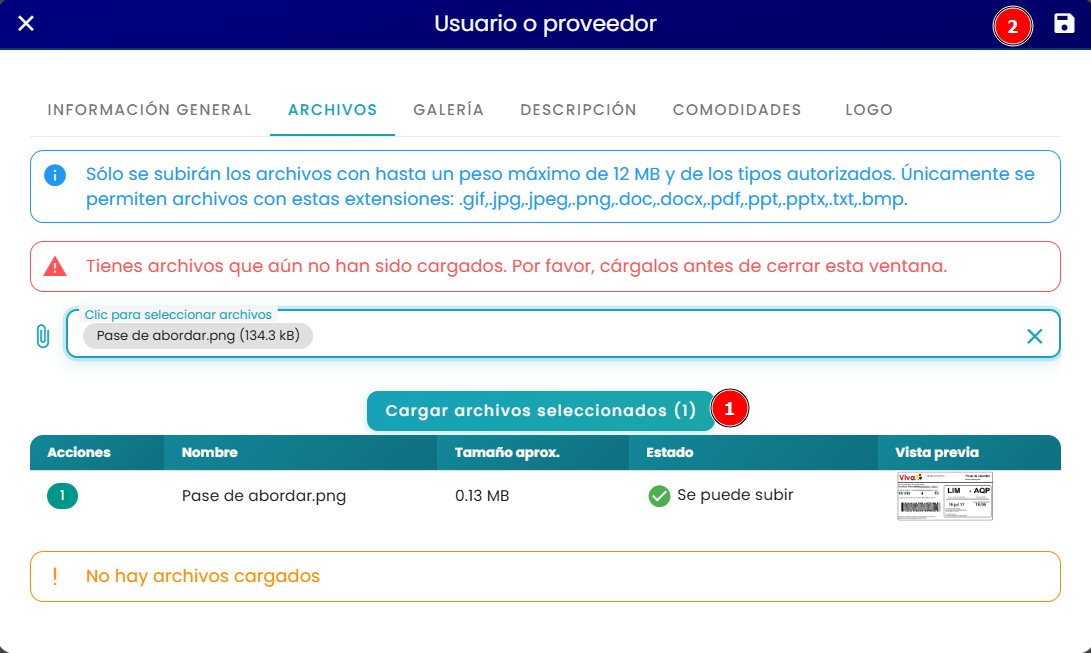Open the Información General tab

click(150, 110)
